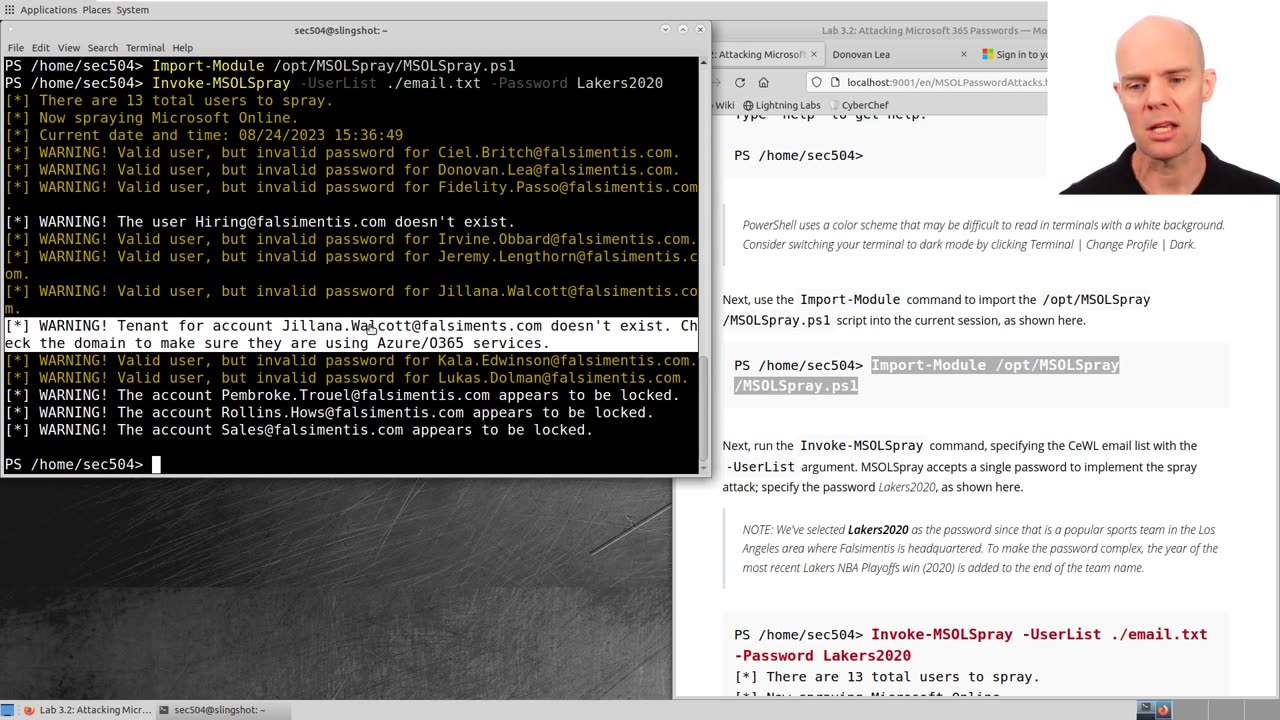1280x720 pixels.
Task: Minimize the terminal window
Action: tap(665, 30)
